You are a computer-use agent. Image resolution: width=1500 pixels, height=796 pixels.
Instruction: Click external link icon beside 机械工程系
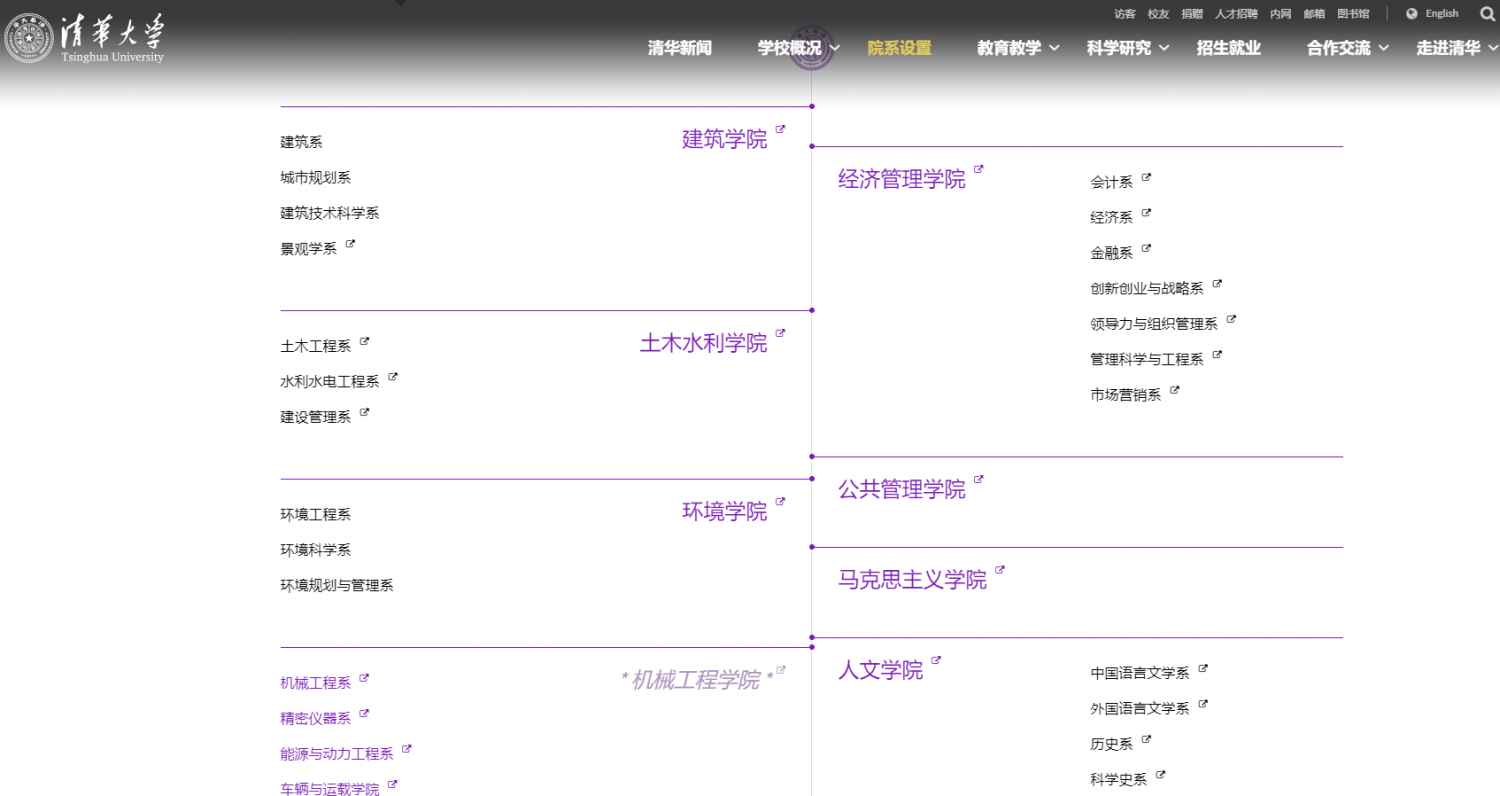364,678
